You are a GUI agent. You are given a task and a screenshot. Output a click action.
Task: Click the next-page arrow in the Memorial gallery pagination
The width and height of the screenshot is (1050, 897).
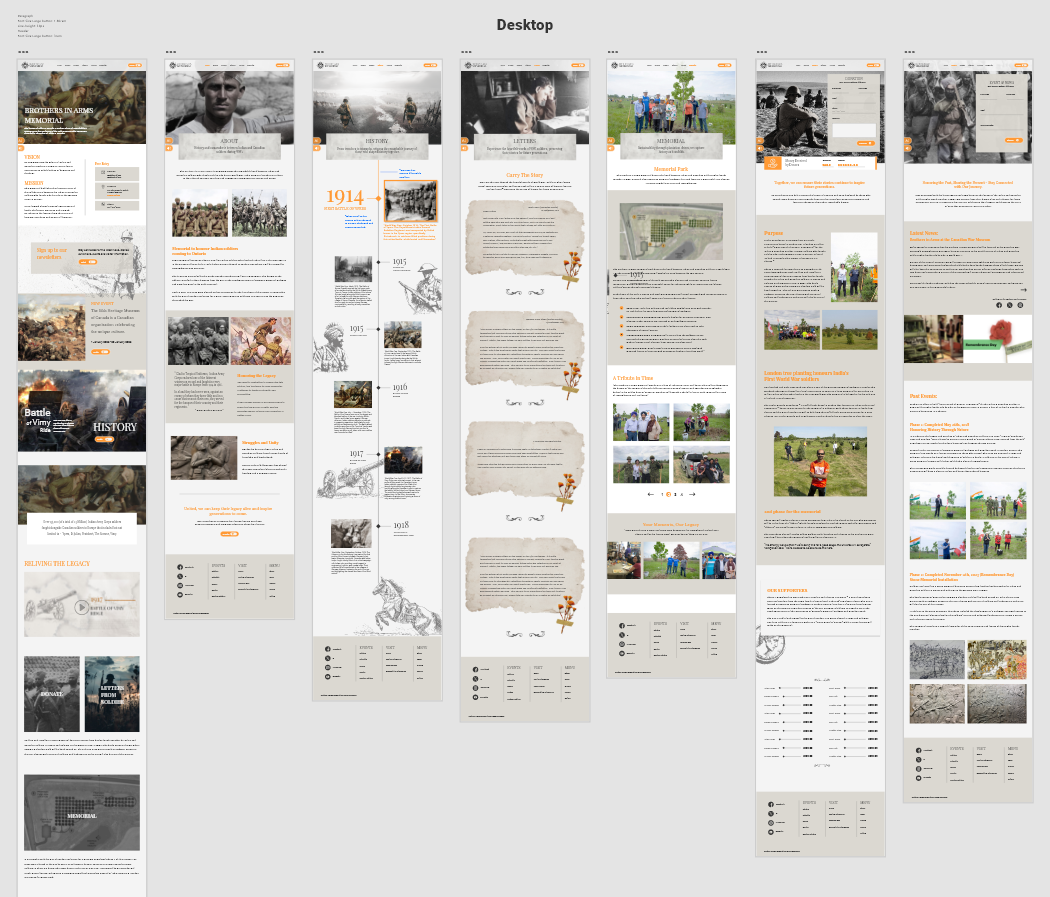pos(692,494)
